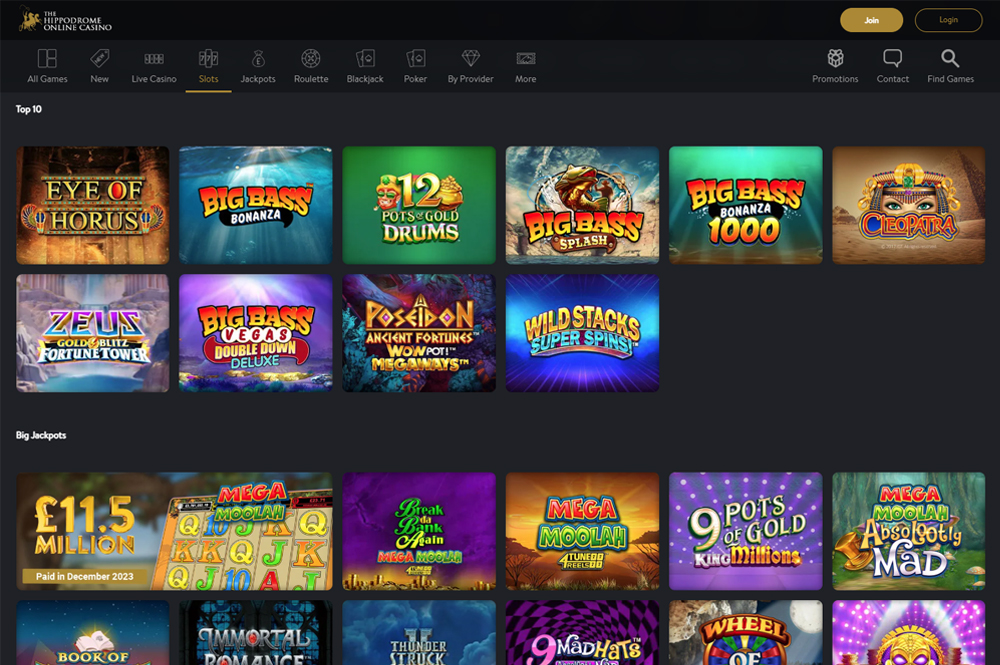Launch the Eye of Horus slot

(92, 205)
